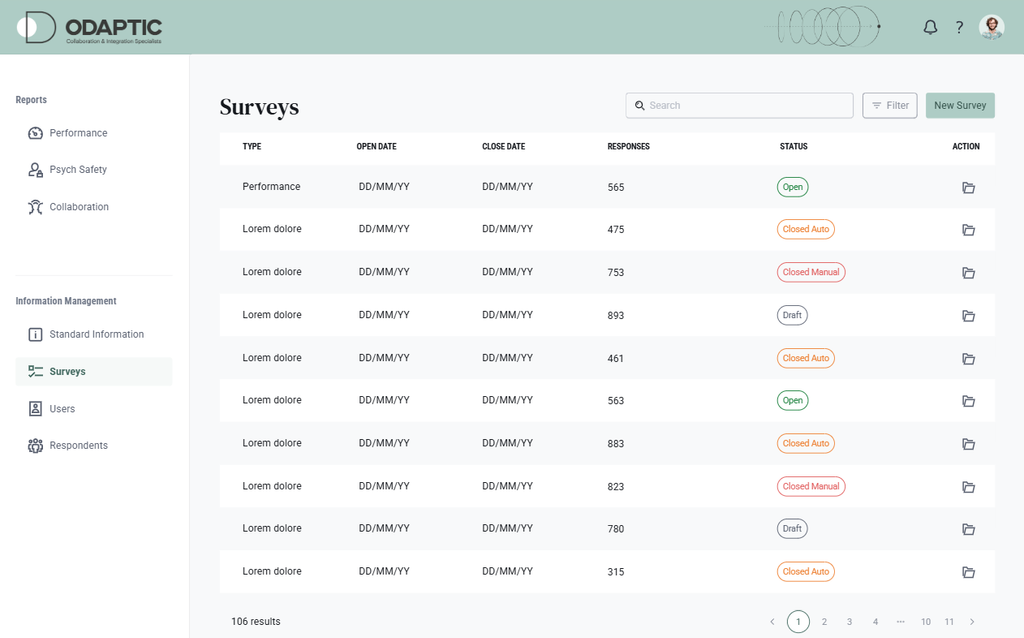Viewport: 1024px width, 638px height.
Task: Focus the Search field
Action: pos(739,105)
